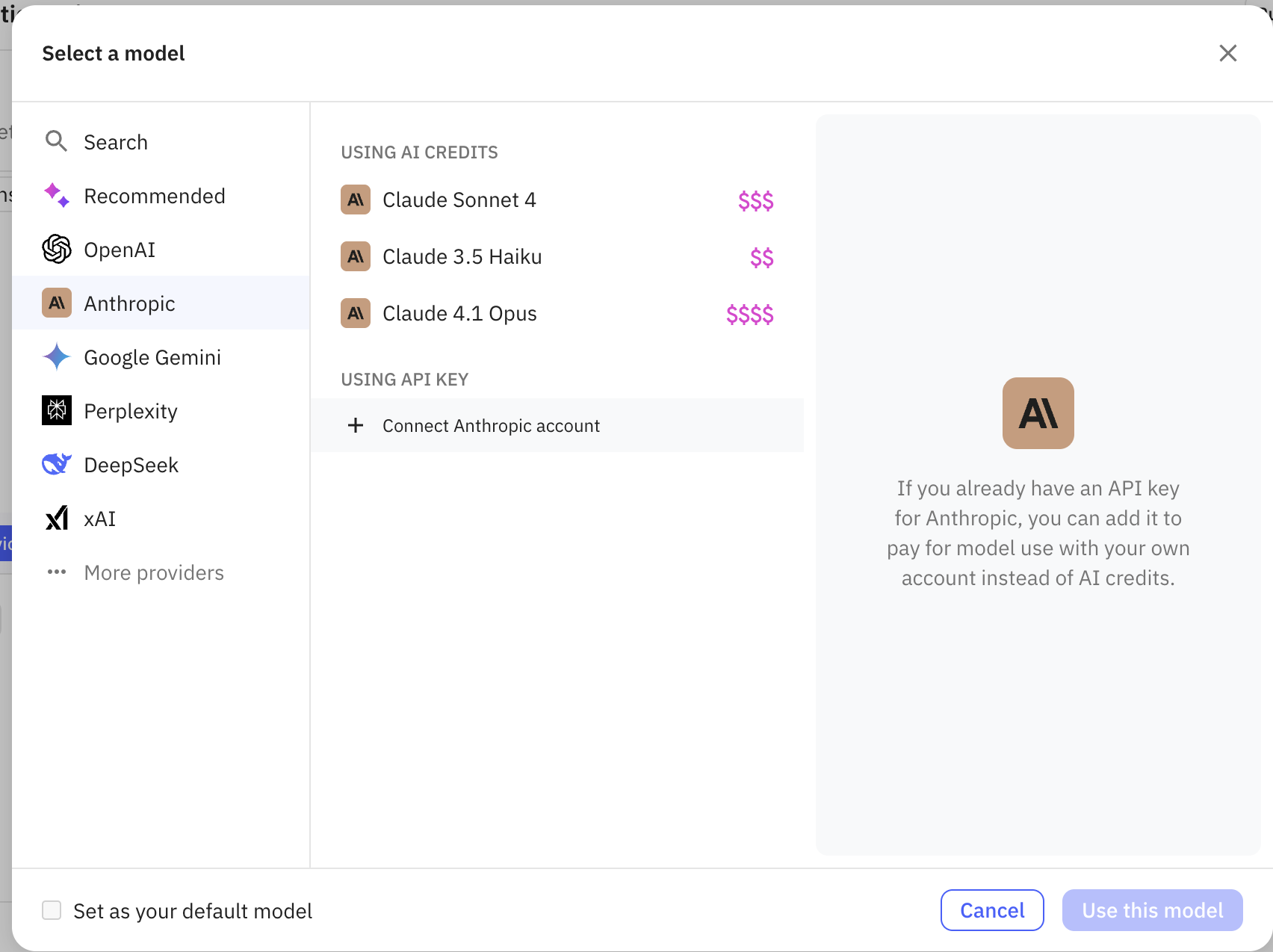The image size is (1273, 952).
Task: Click the DeepSeek whale icon
Action: pyautogui.click(x=56, y=464)
